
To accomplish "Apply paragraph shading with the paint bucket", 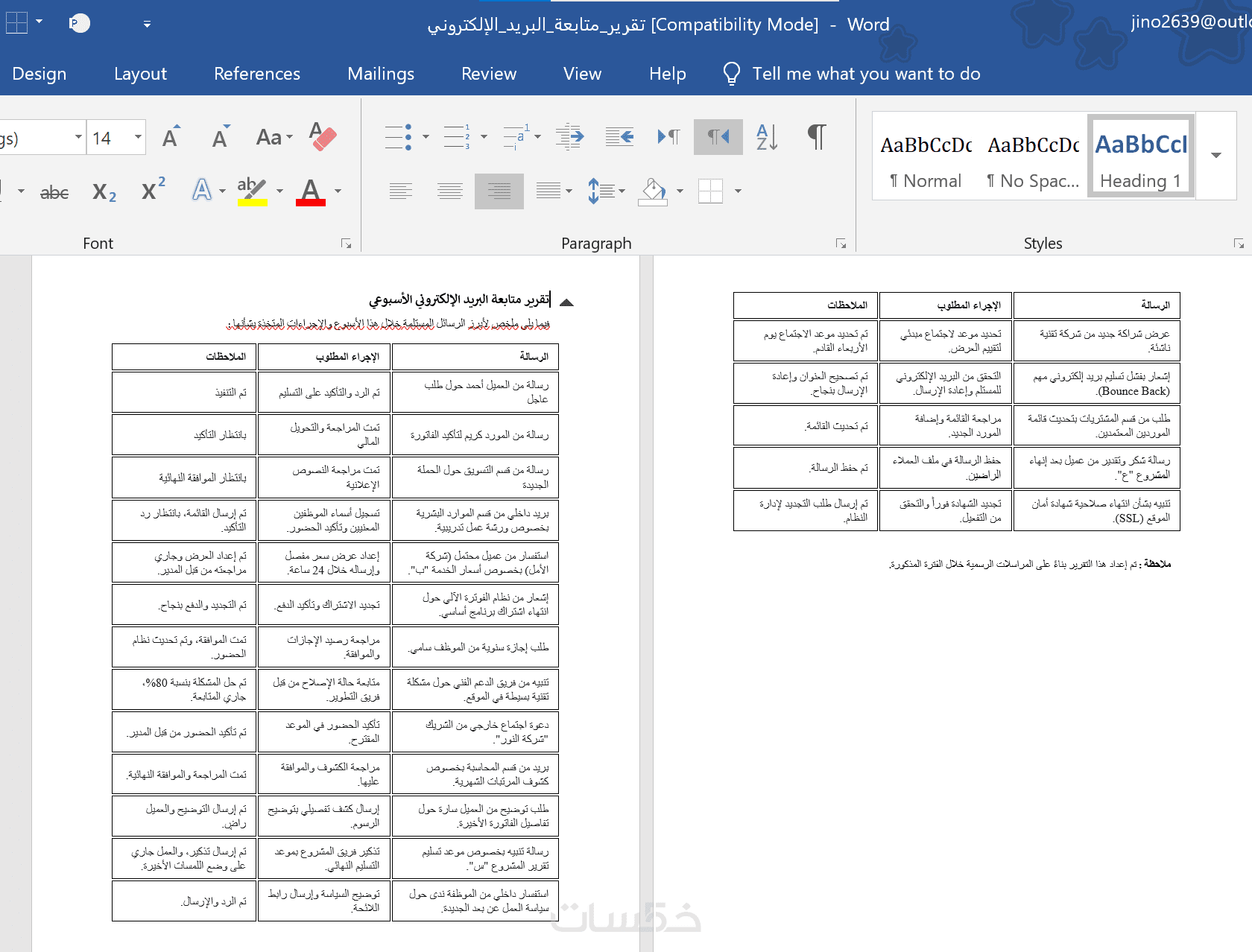I will 654,191.
